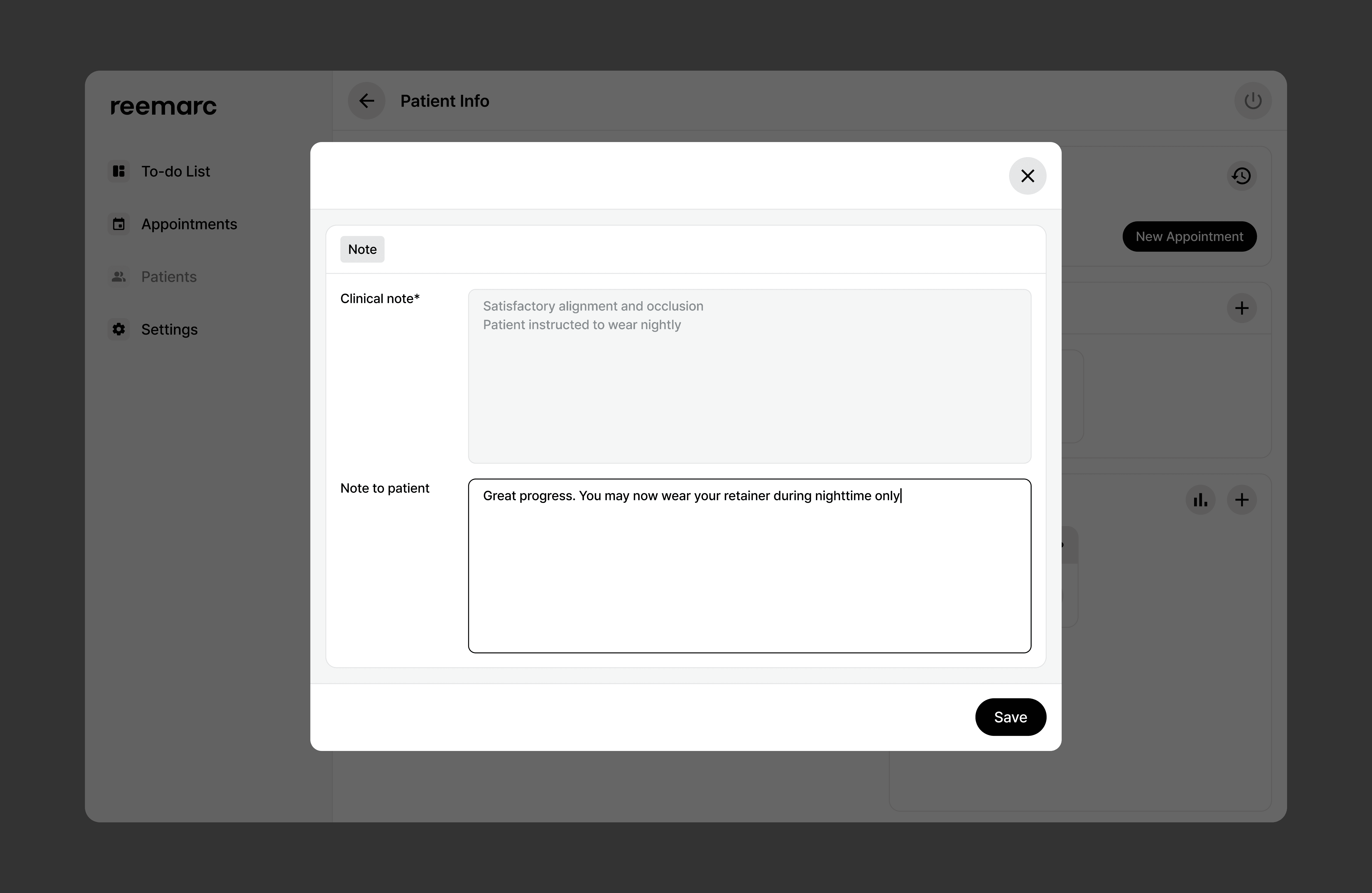Click the Patients people icon

click(x=119, y=277)
